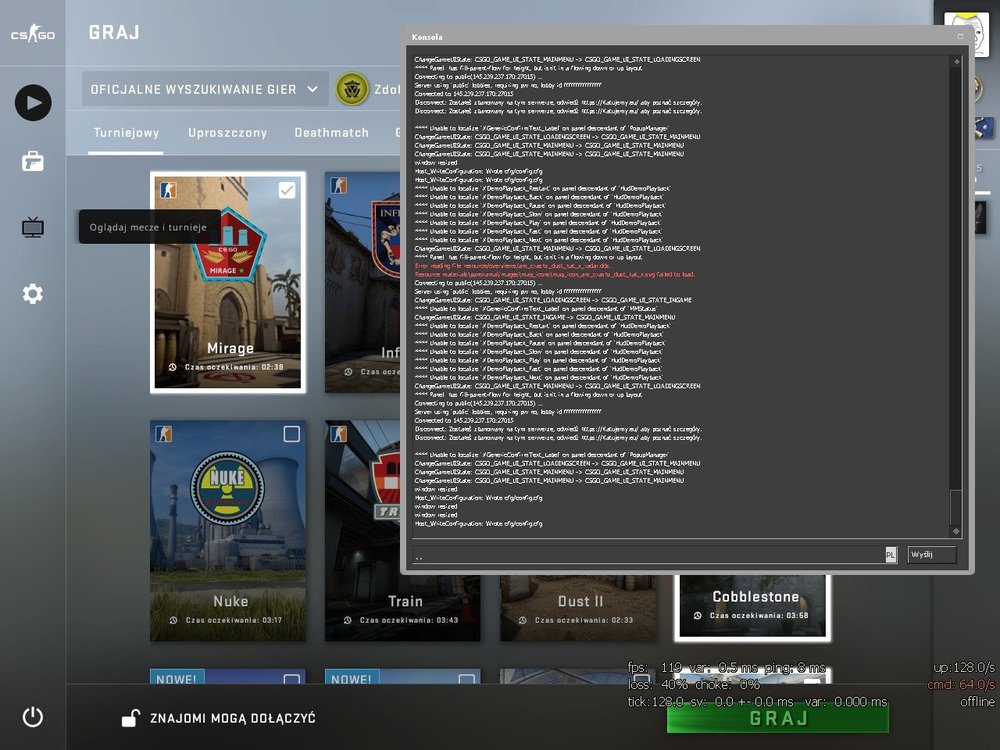Image resolution: width=1000 pixels, height=750 pixels.
Task: Click the padlock lobby permissions icon
Action: [131, 718]
